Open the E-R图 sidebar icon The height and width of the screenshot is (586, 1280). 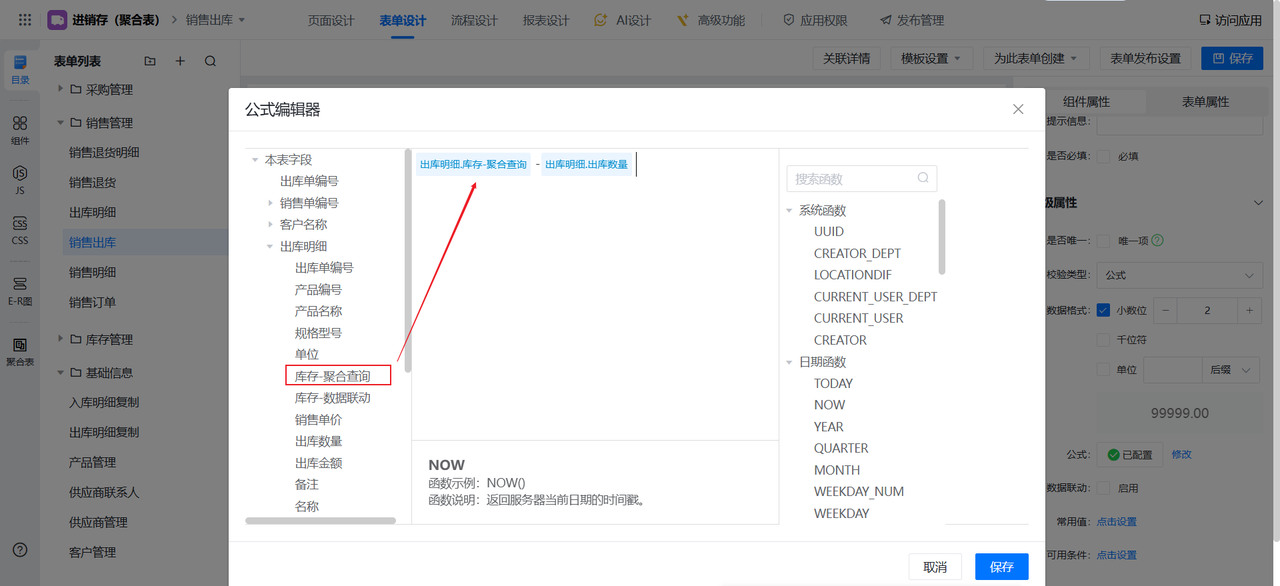coord(20,291)
